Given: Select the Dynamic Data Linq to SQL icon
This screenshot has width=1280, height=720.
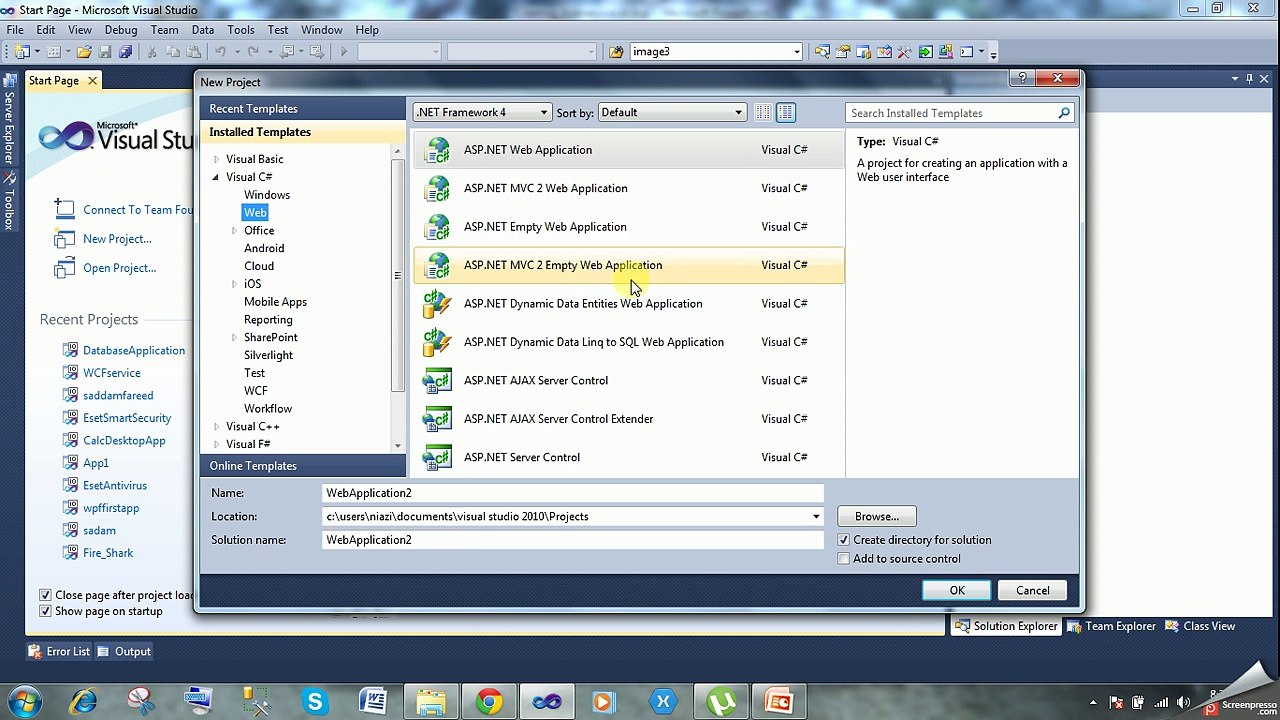Looking at the screenshot, I should pyautogui.click(x=437, y=342).
